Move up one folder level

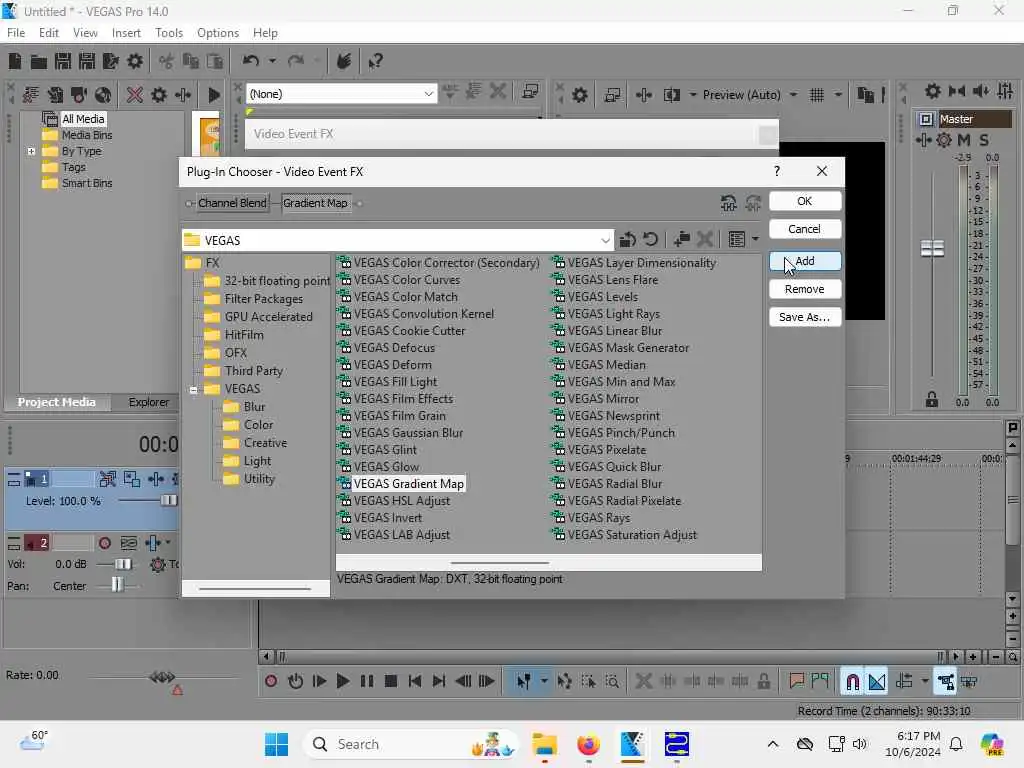pyautogui.click(x=628, y=240)
